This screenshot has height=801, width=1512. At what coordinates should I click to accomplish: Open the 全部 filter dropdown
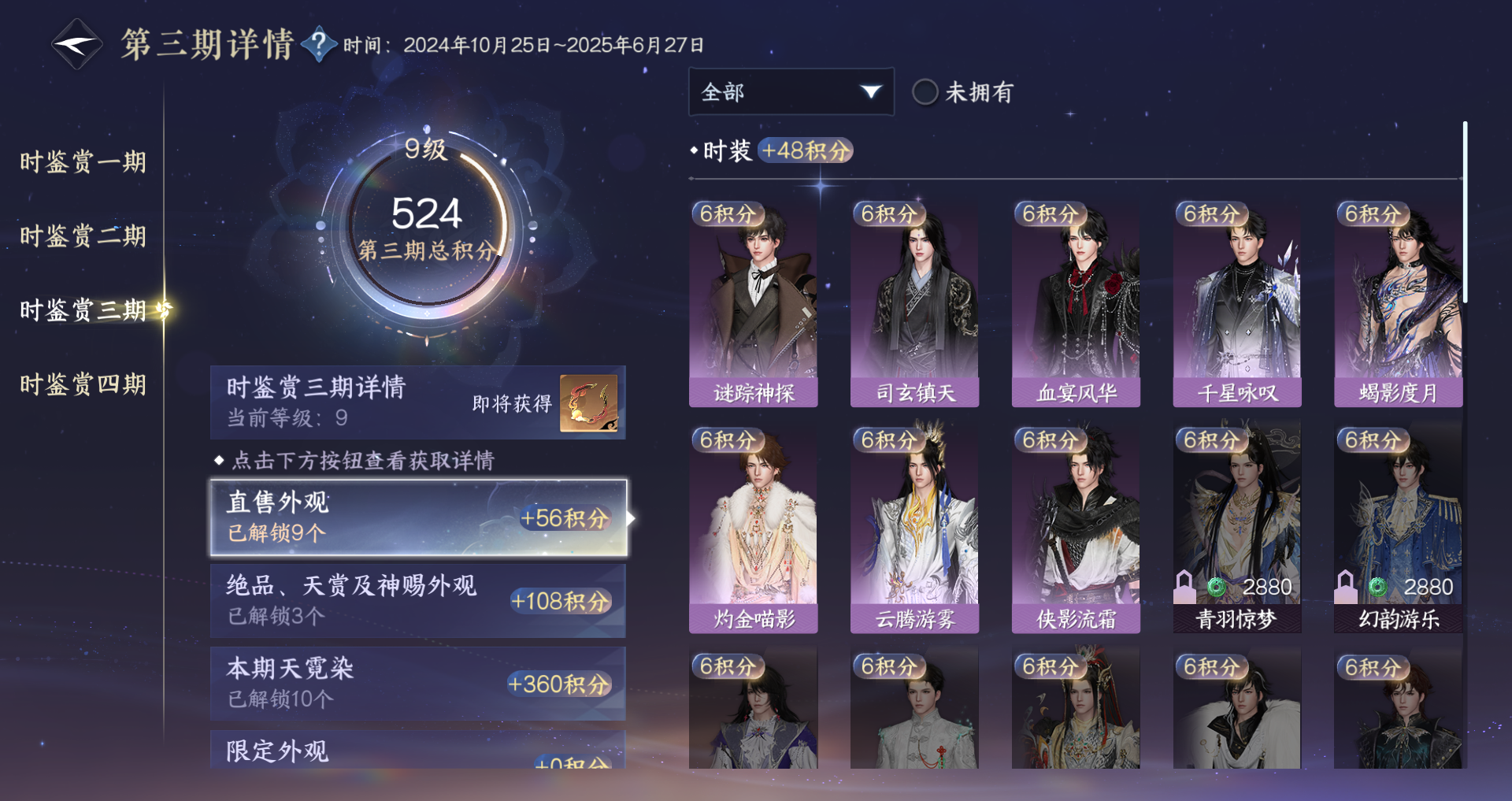(x=791, y=91)
